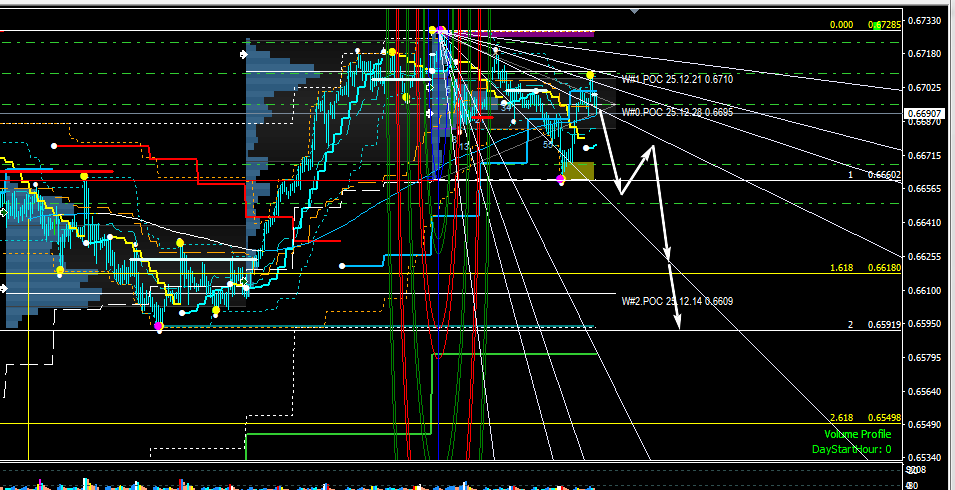
Task: Click the magenta dot beside the olive rectangle
Action: click(x=561, y=179)
